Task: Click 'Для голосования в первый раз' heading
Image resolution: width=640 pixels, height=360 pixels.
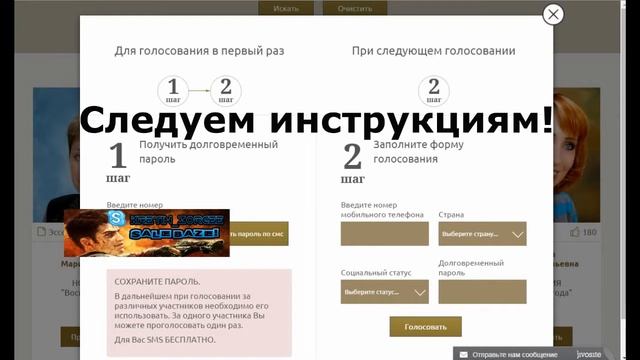Action: (199, 51)
